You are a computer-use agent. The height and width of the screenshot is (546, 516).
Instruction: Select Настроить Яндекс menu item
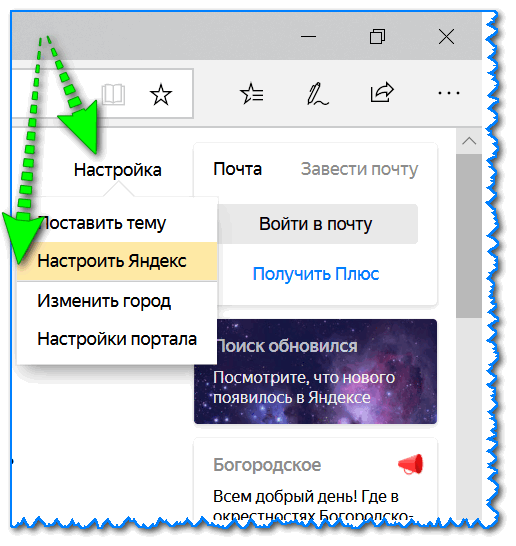tap(117, 261)
